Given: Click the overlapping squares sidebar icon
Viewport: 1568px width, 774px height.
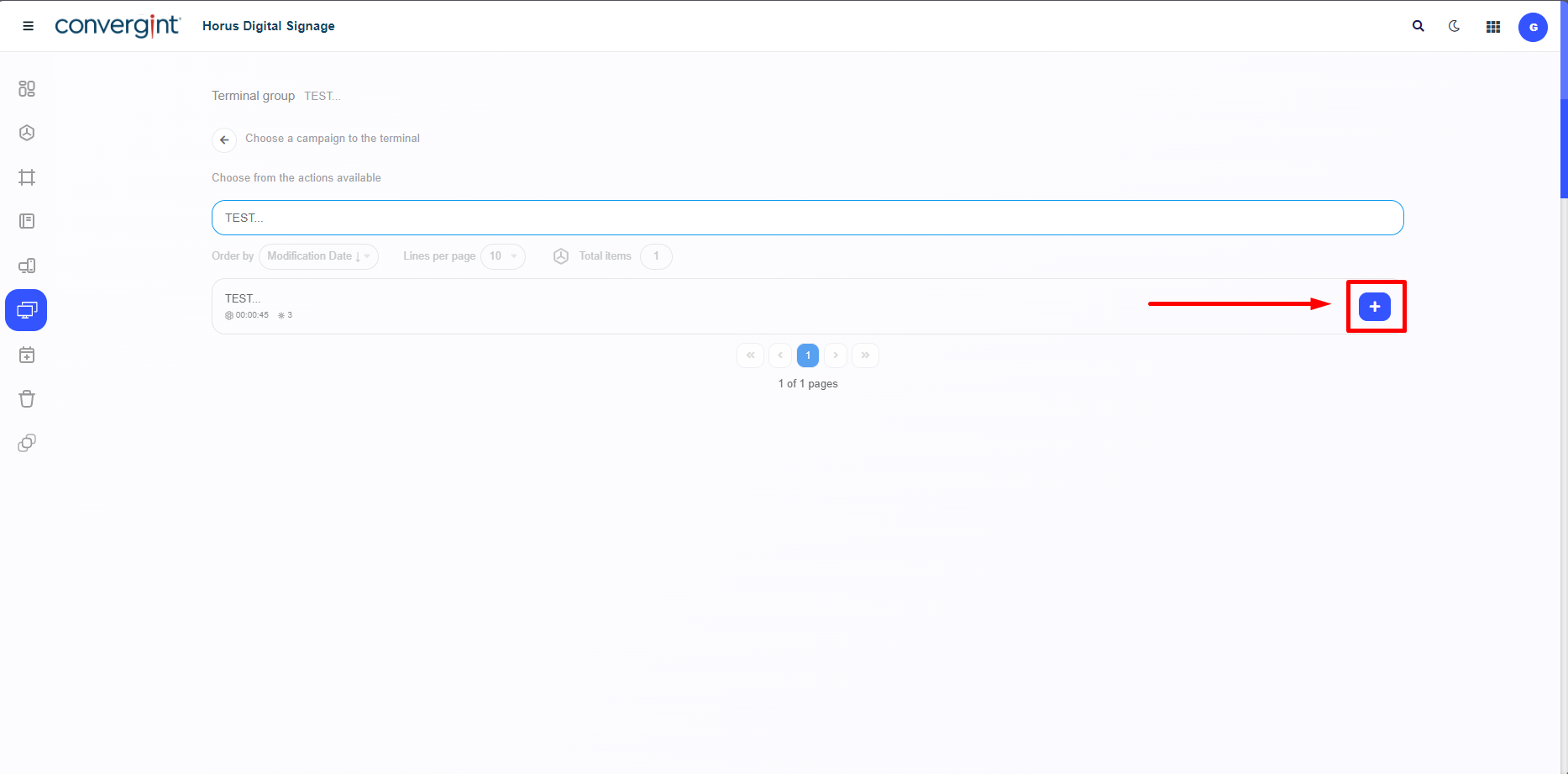Looking at the screenshot, I should tap(27, 443).
